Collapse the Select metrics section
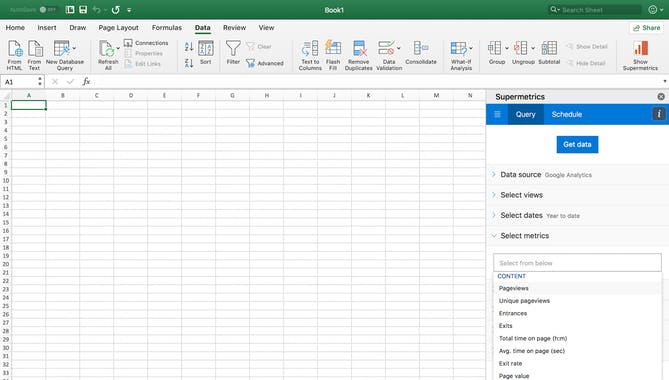The image size is (669, 380). [x=577, y=235]
